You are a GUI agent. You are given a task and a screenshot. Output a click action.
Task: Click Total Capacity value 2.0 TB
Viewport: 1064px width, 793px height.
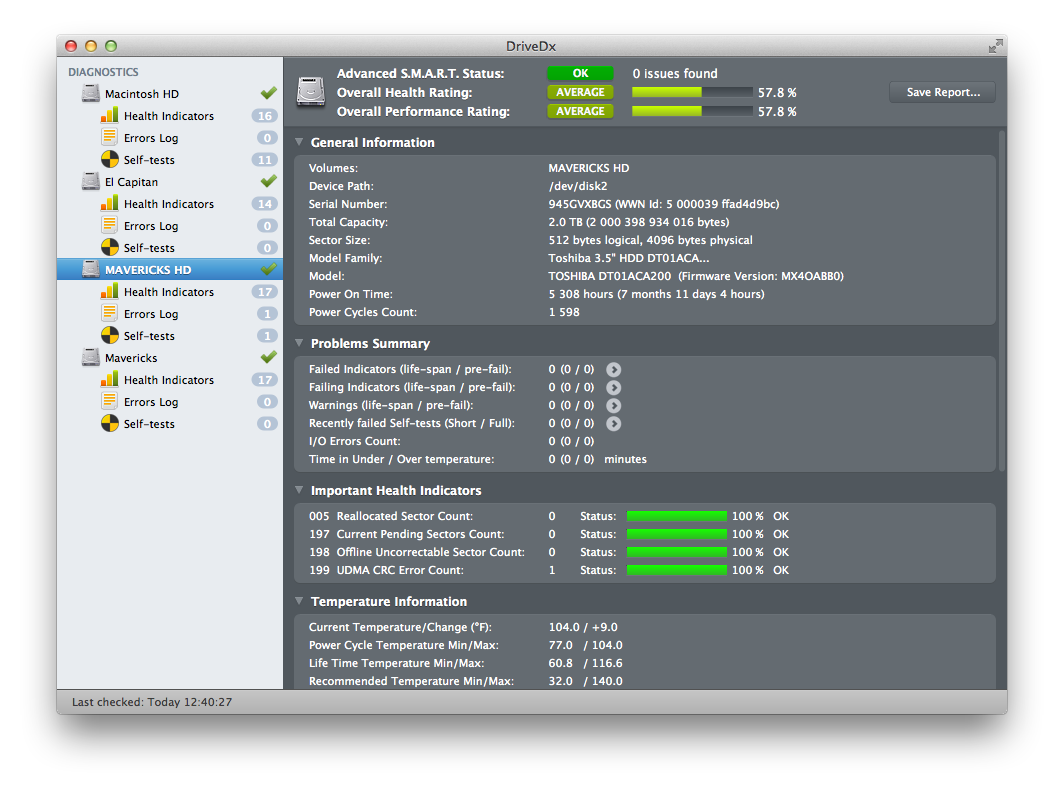tap(565, 223)
